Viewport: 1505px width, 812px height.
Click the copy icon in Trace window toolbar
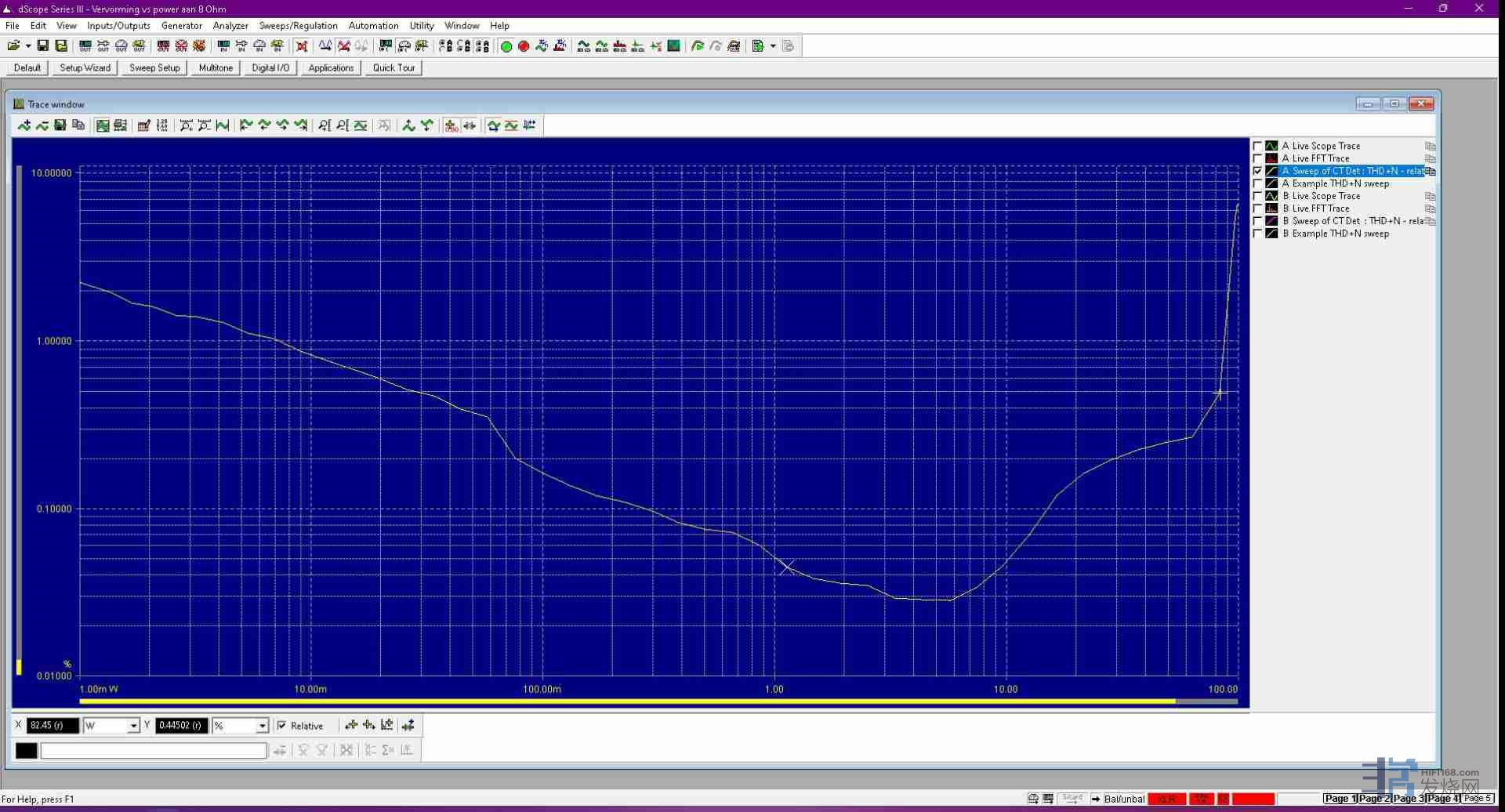pos(78,125)
